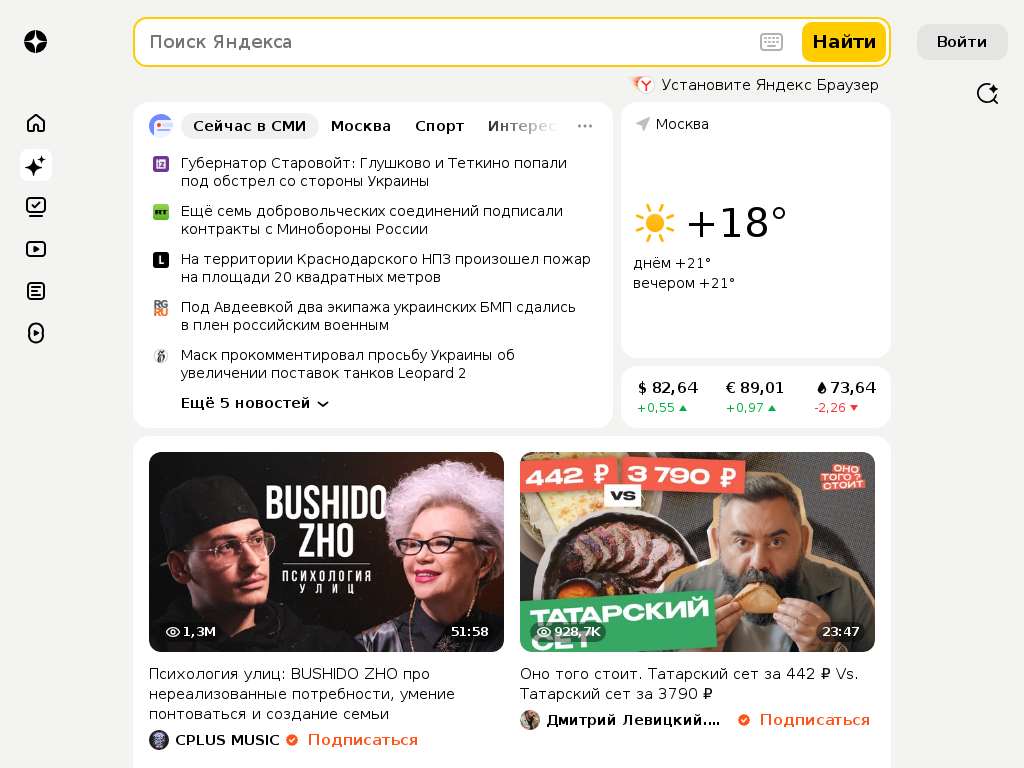
Task: Expand Ещё 5 новостей list
Action: (x=255, y=404)
